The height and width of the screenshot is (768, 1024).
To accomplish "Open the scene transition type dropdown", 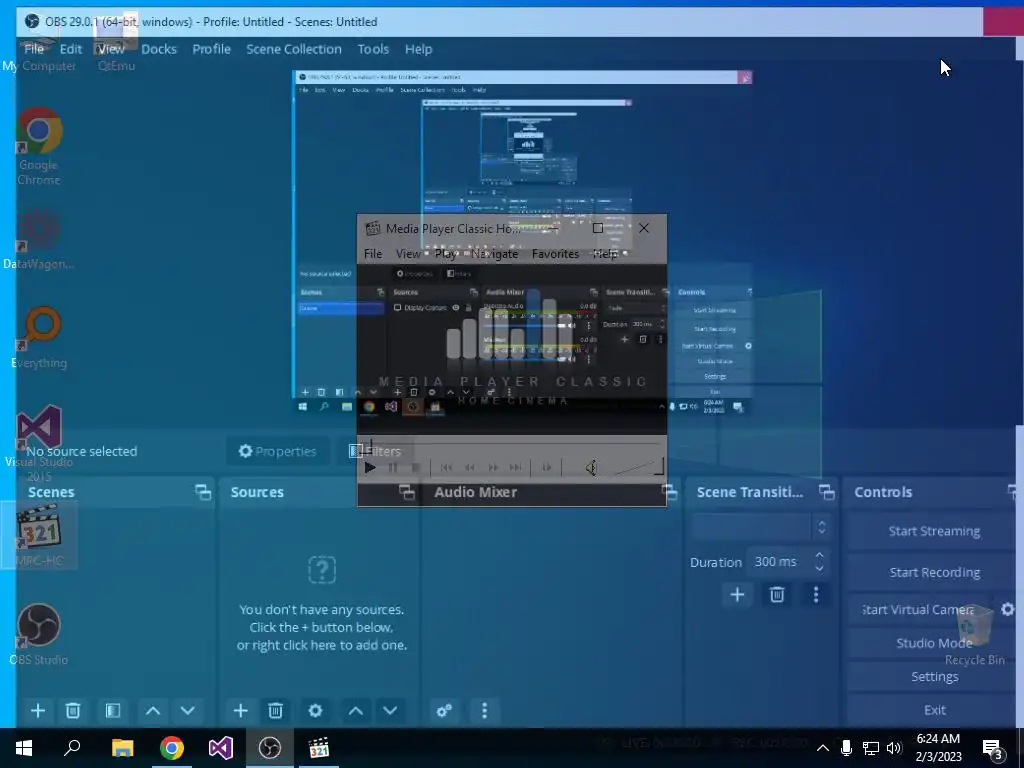I will pos(761,526).
